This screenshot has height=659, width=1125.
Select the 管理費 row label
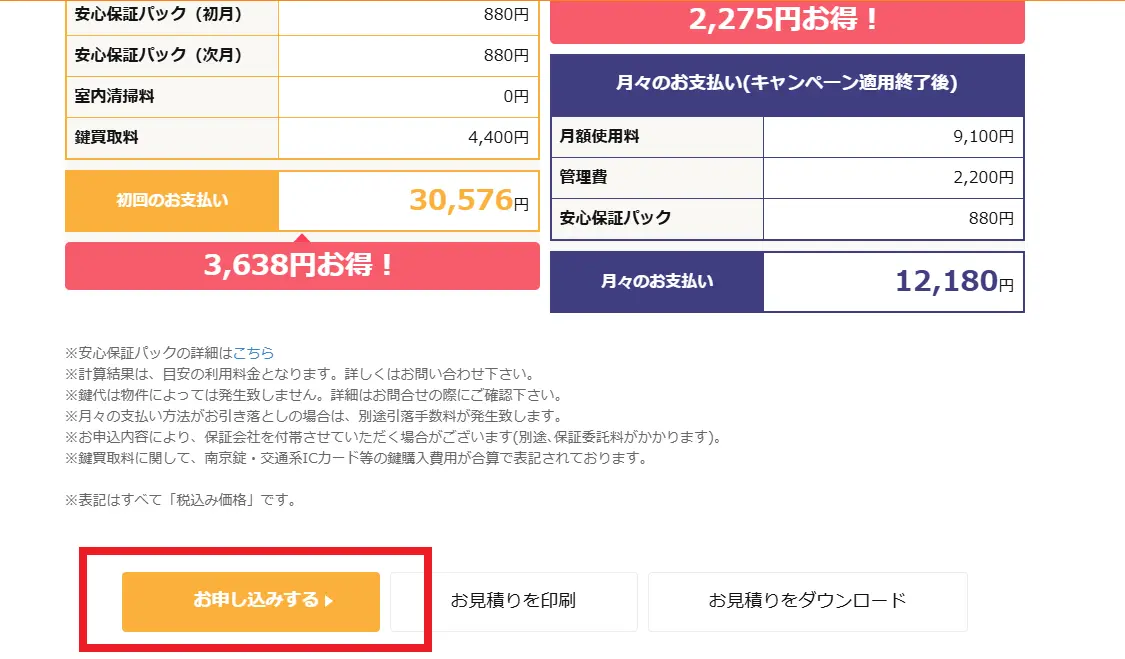(x=584, y=178)
